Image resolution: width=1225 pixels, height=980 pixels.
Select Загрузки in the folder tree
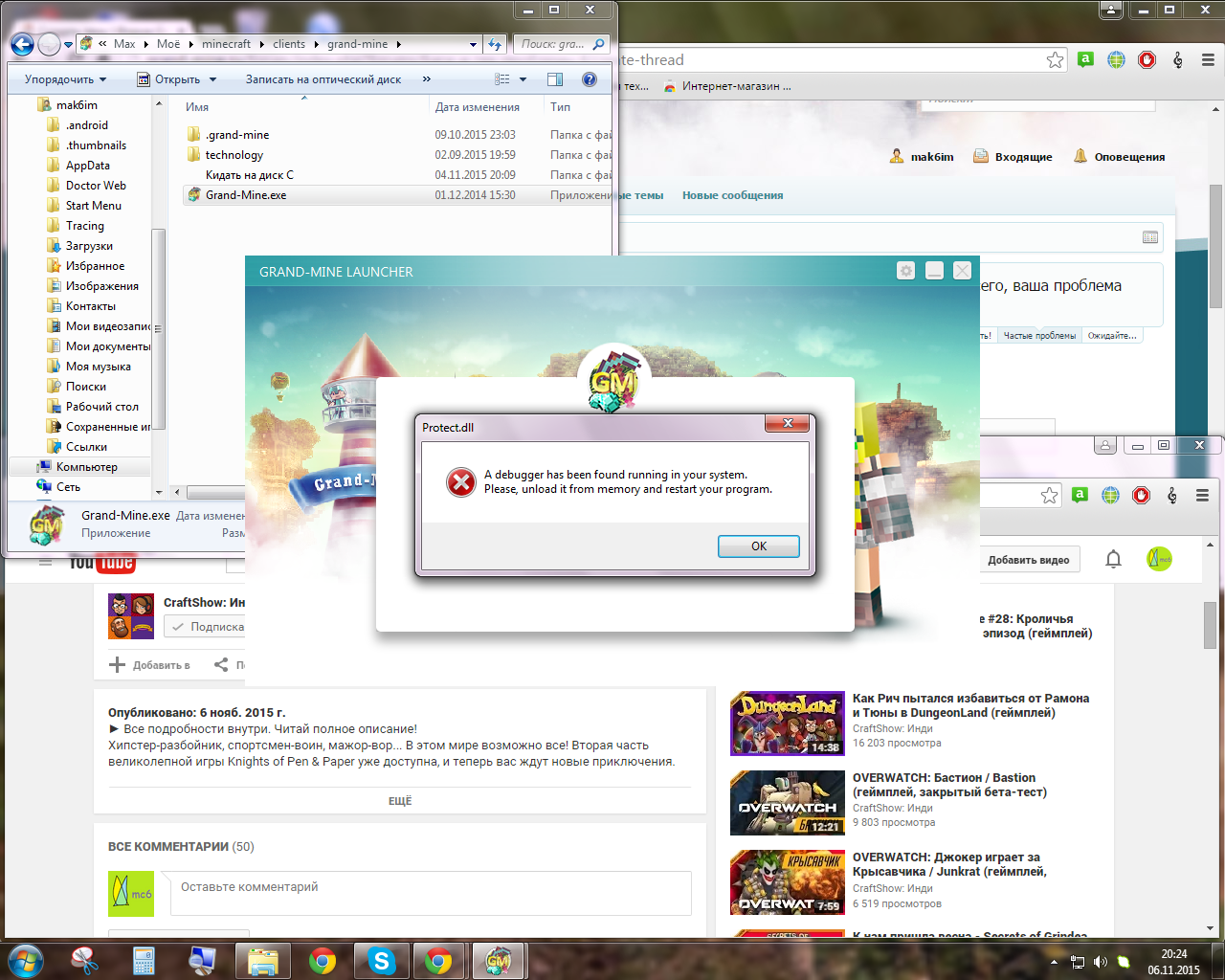[x=89, y=246]
